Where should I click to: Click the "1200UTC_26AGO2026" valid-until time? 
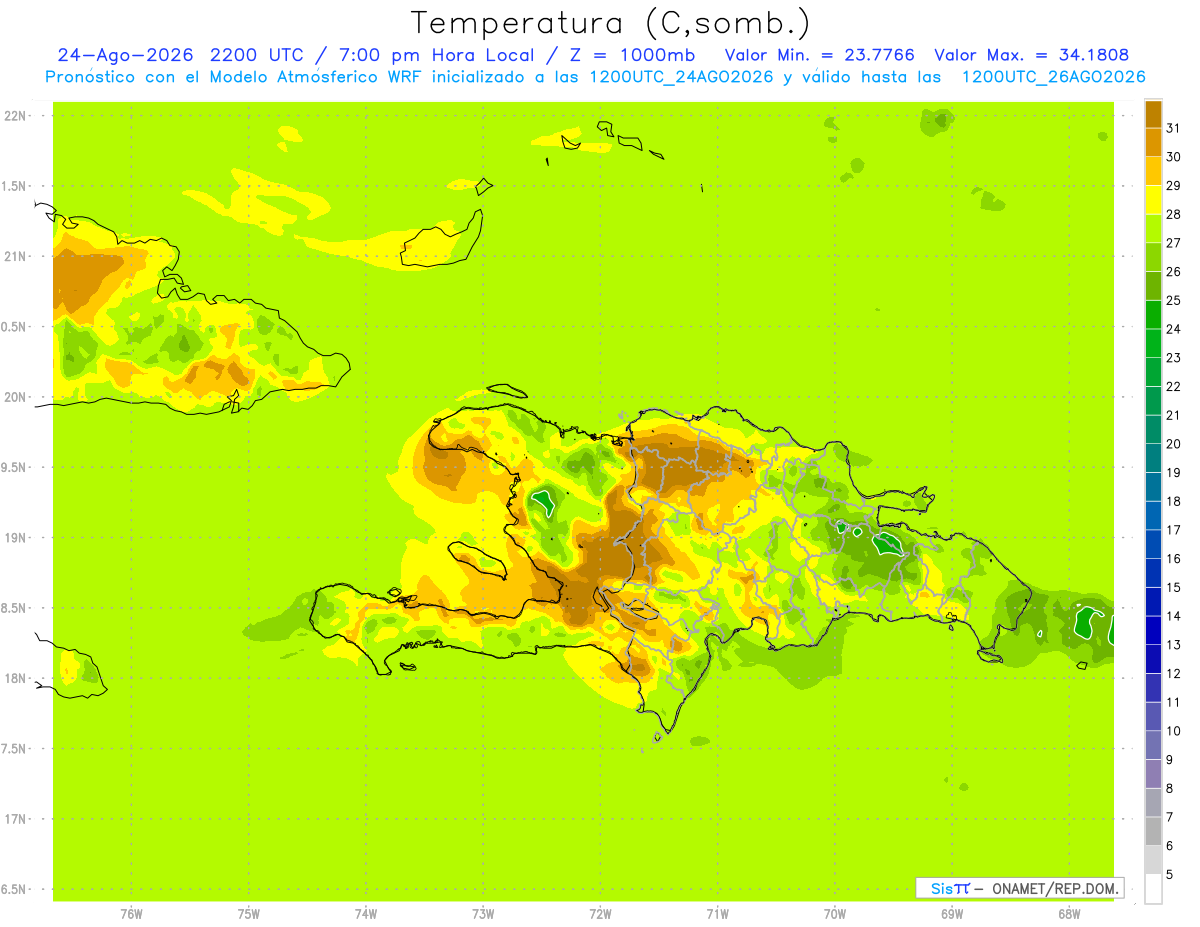click(1053, 77)
